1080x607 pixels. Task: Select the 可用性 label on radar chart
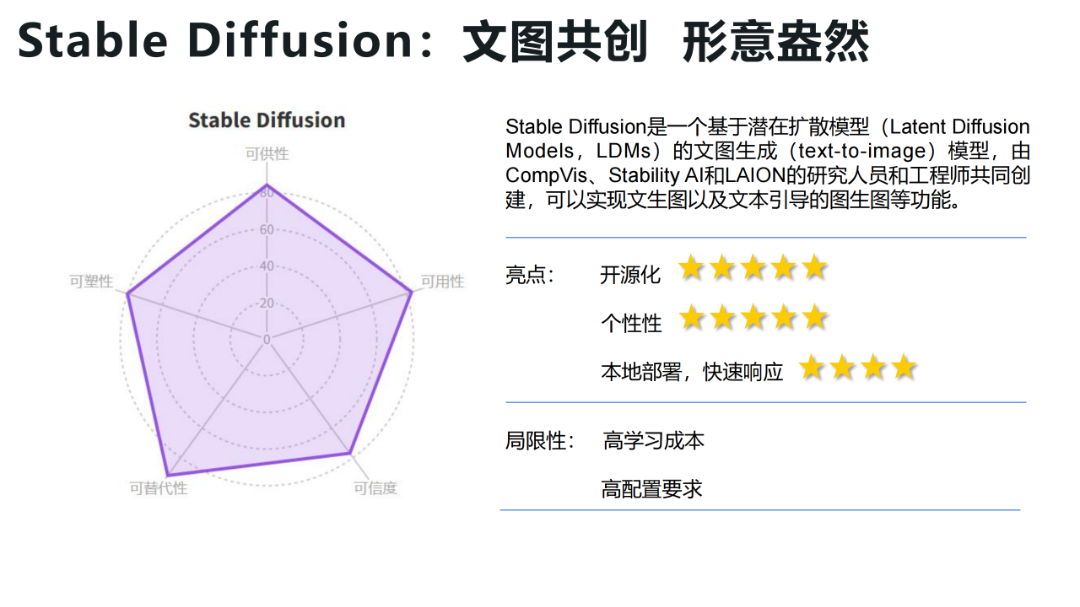click(x=443, y=281)
